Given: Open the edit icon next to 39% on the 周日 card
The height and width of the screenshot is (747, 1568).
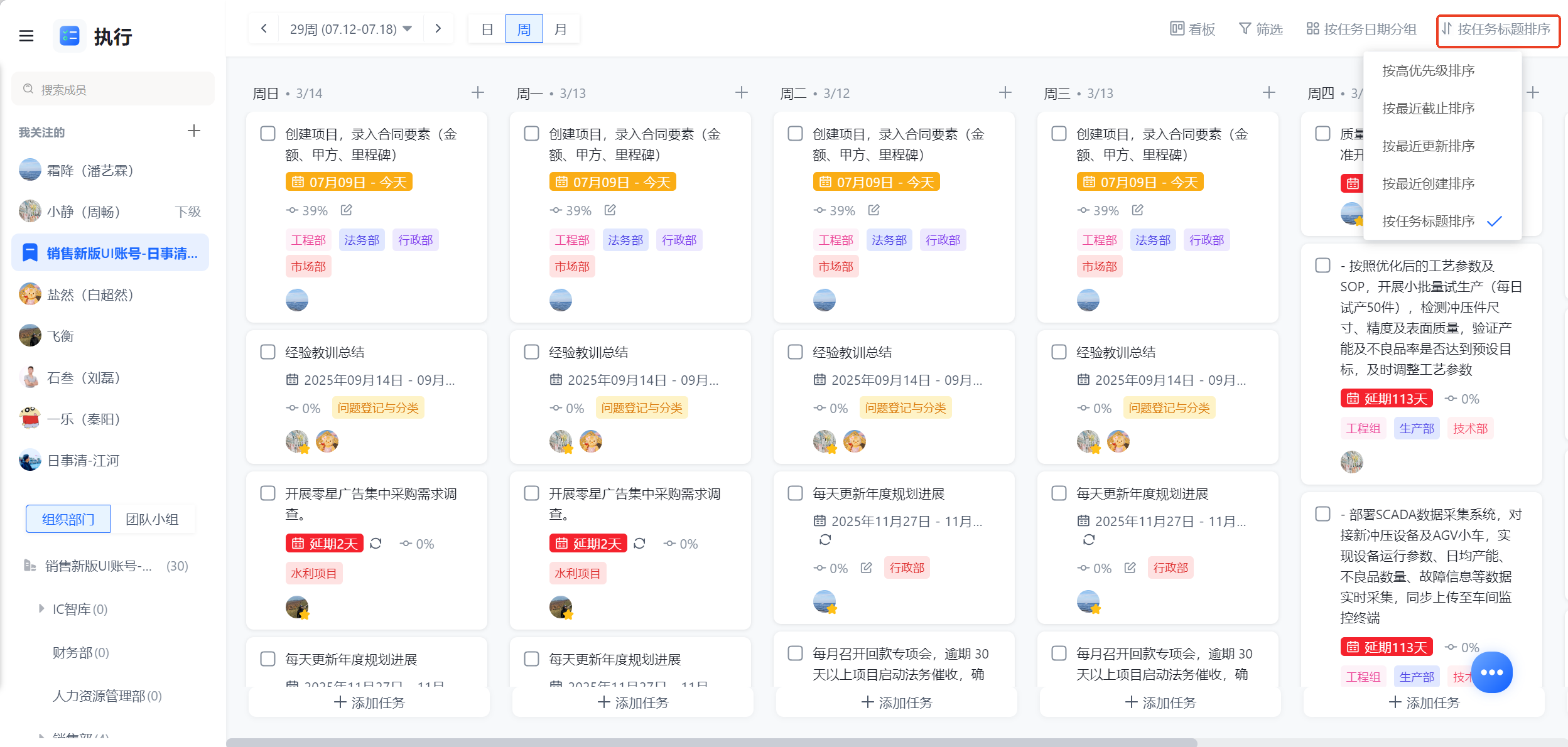Looking at the screenshot, I should click(x=347, y=210).
